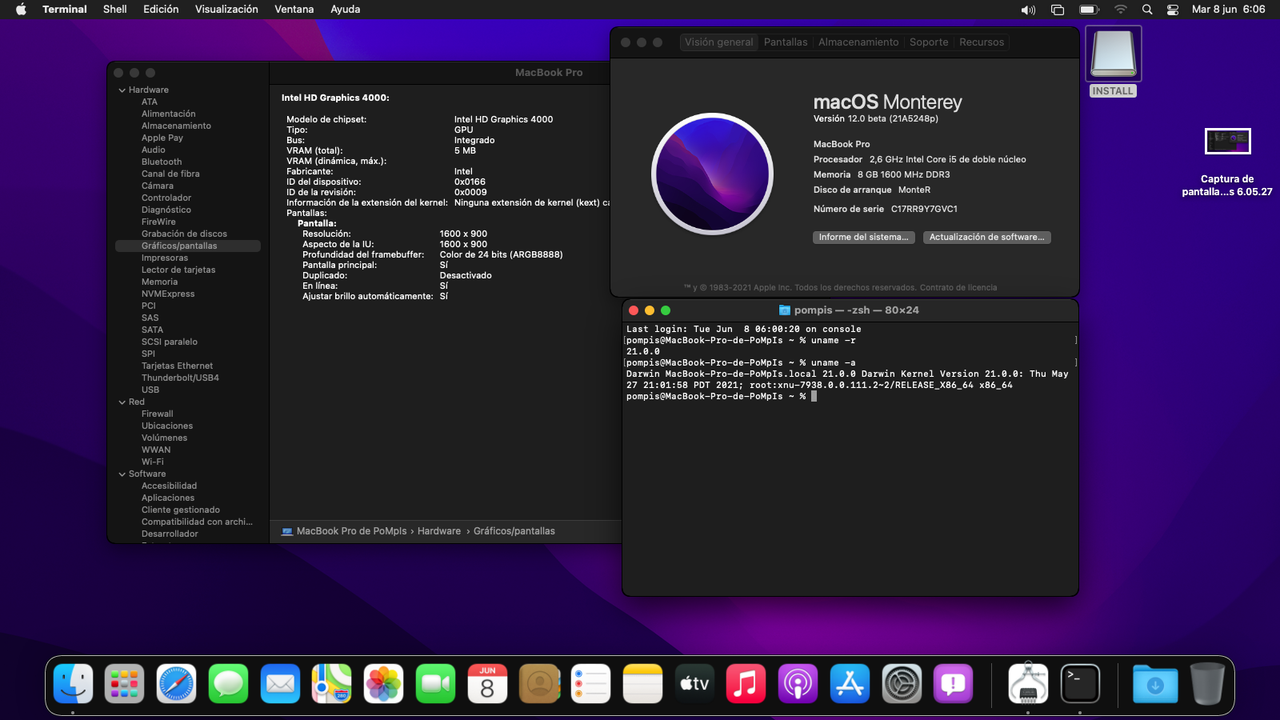Open System Preferences from the Dock
This screenshot has width=1280, height=720.
pos(902,684)
